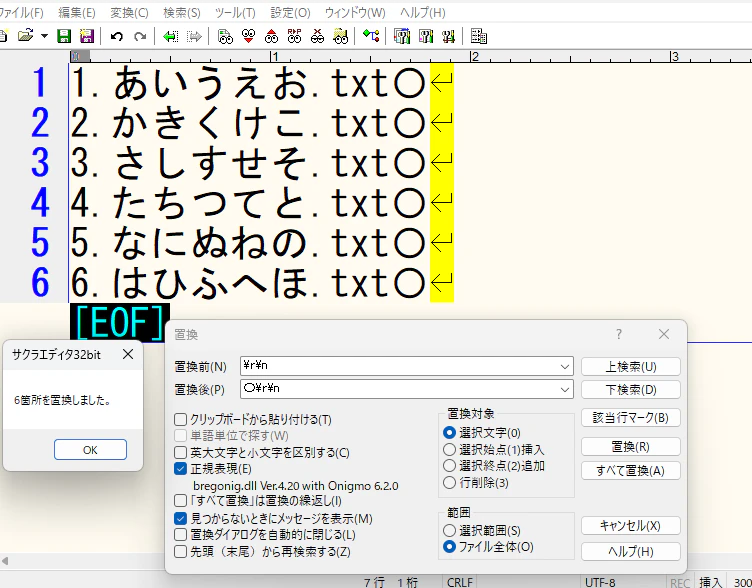Uncheck 見つからないときにメッセージを表示(M)
The image size is (752, 588).
click(x=180, y=518)
